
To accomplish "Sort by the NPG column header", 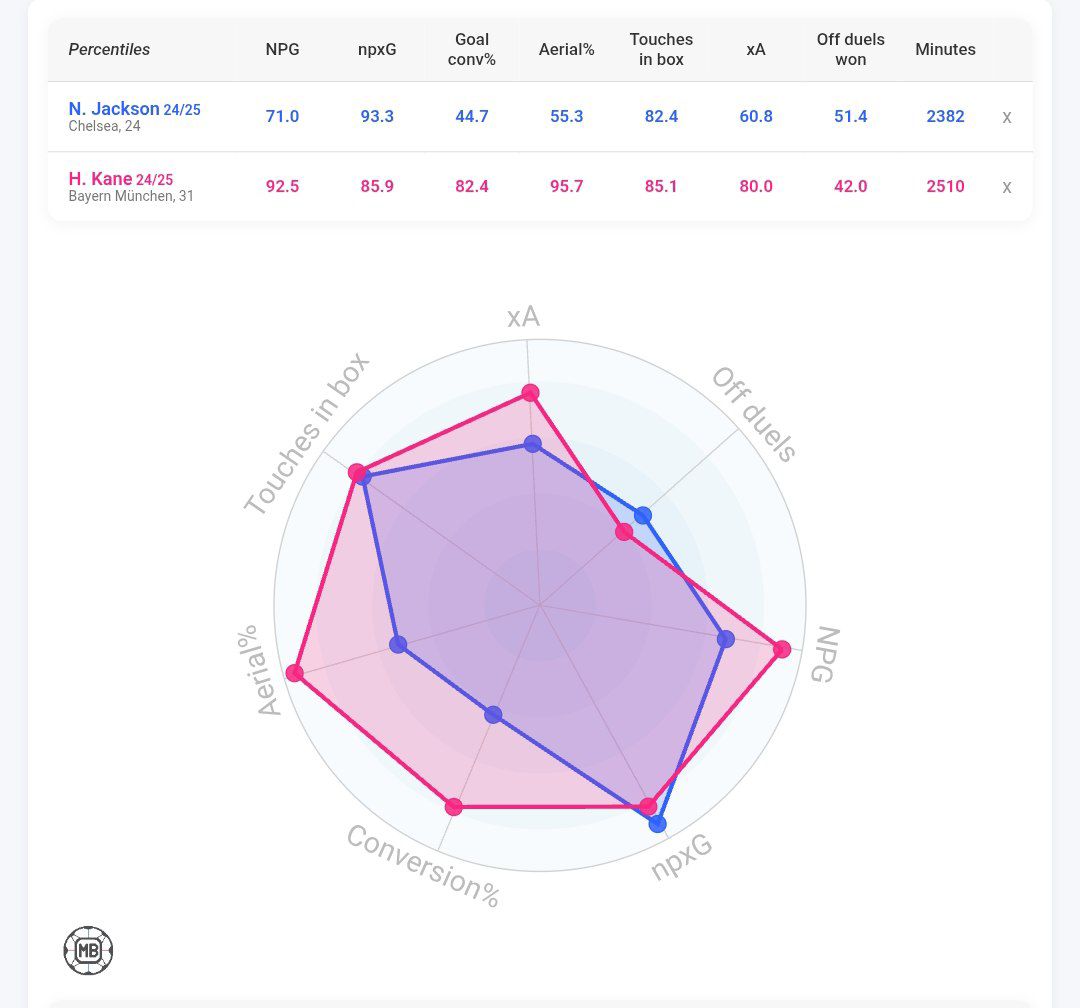I will point(282,49).
